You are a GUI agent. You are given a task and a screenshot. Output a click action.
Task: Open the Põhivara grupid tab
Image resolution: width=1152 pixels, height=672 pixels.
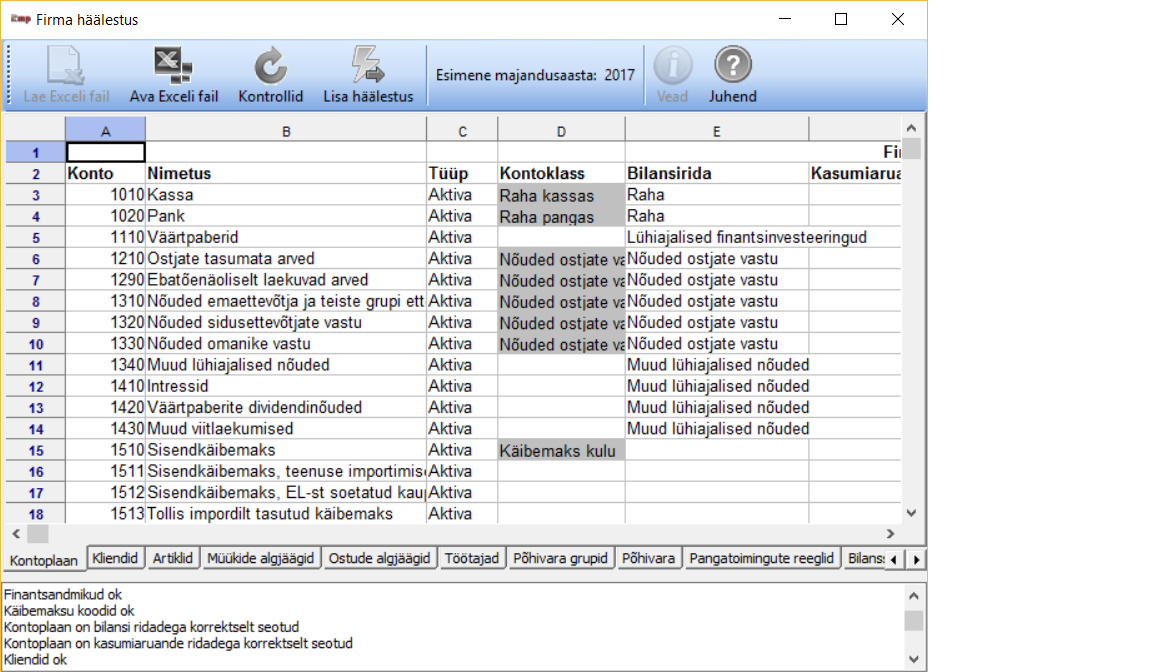(x=559, y=558)
